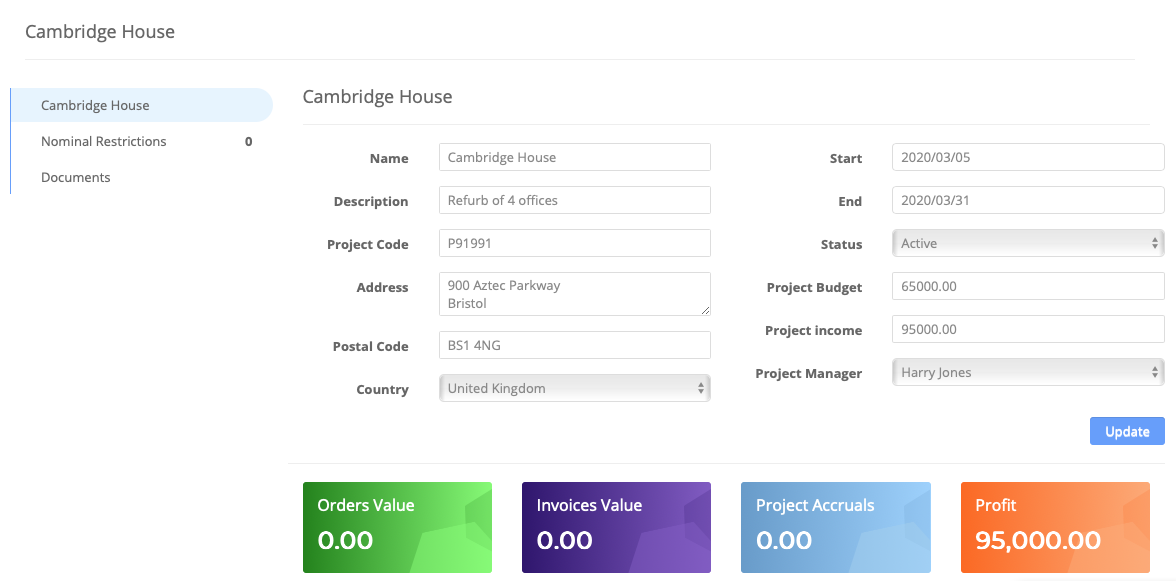Image resolution: width=1176 pixels, height=581 pixels.
Task: Click the Start date field
Action: pyautogui.click(x=1028, y=157)
